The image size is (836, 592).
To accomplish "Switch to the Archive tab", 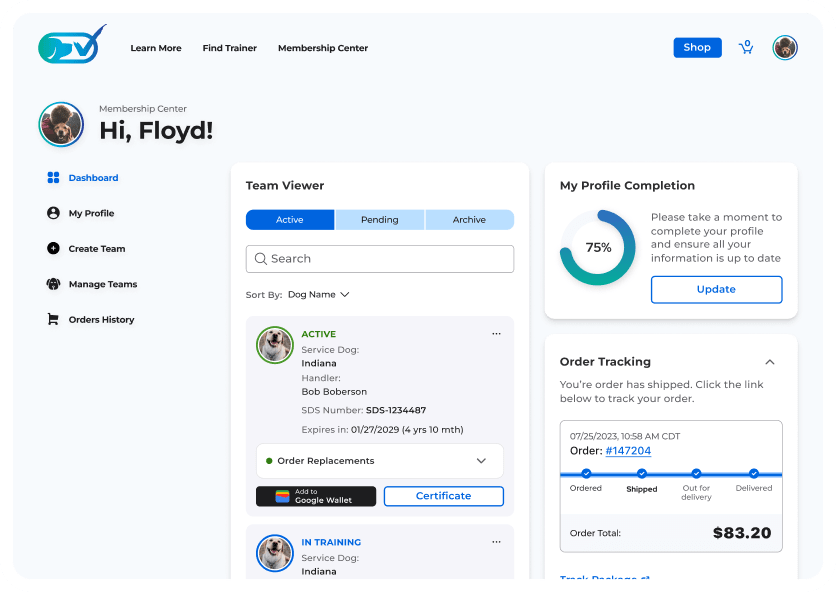I will coord(469,220).
